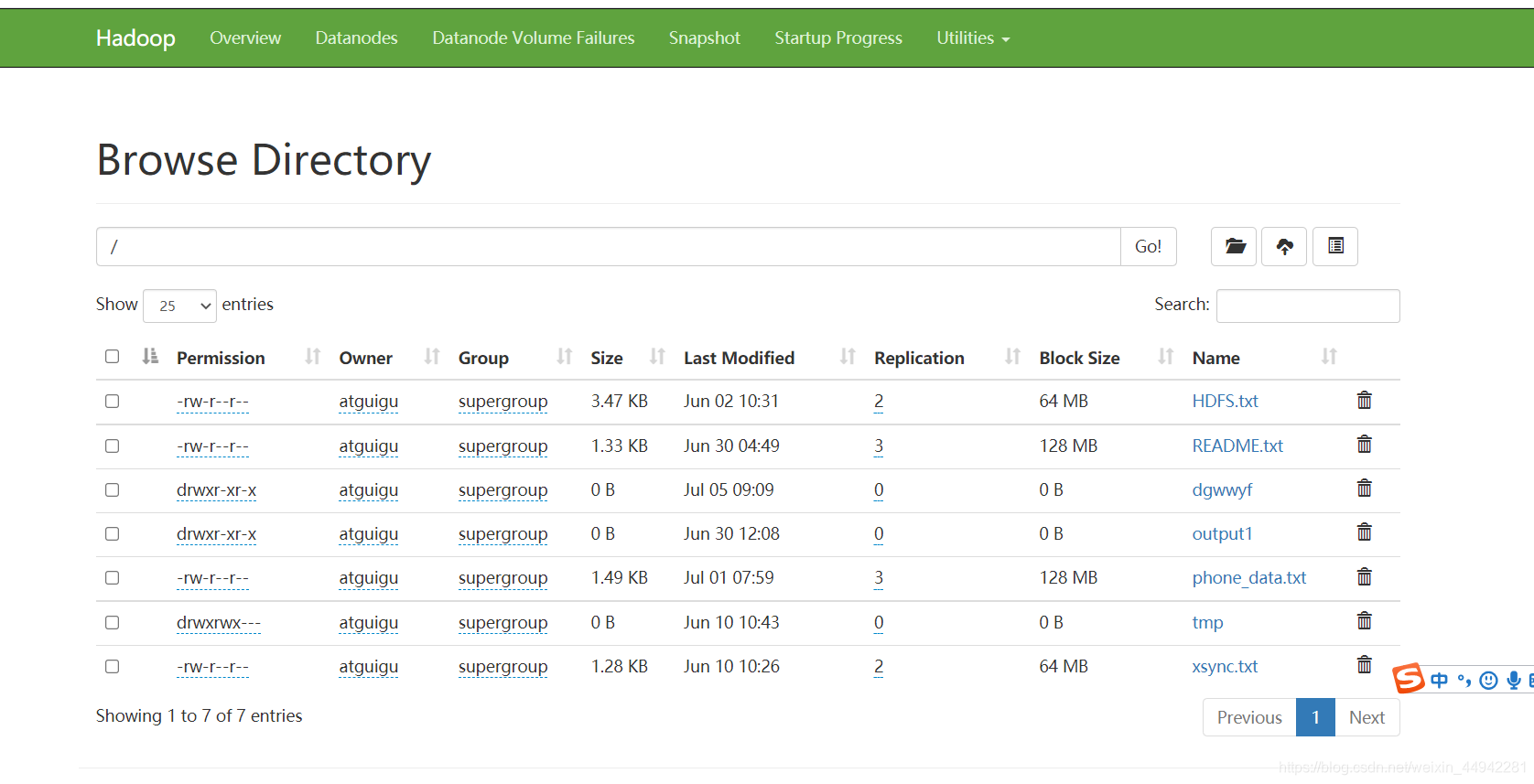Click the directory path input field
The image size is (1534, 784).
(609, 246)
